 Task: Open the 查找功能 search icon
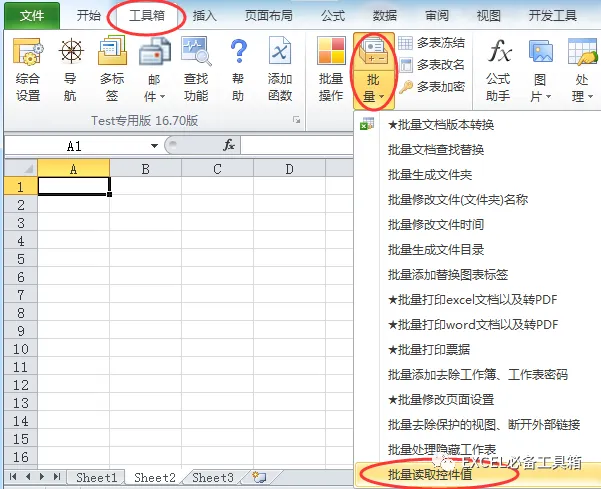click(196, 51)
